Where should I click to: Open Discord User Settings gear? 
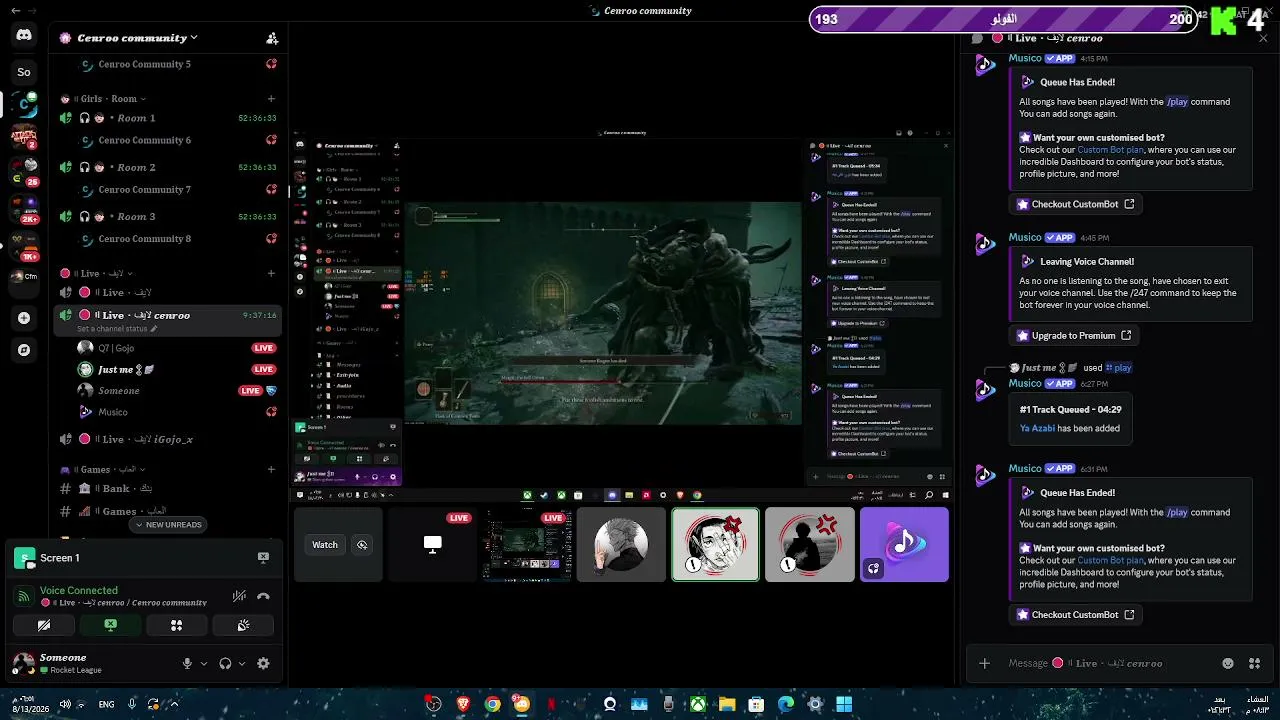pyautogui.click(x=263, y=663)
